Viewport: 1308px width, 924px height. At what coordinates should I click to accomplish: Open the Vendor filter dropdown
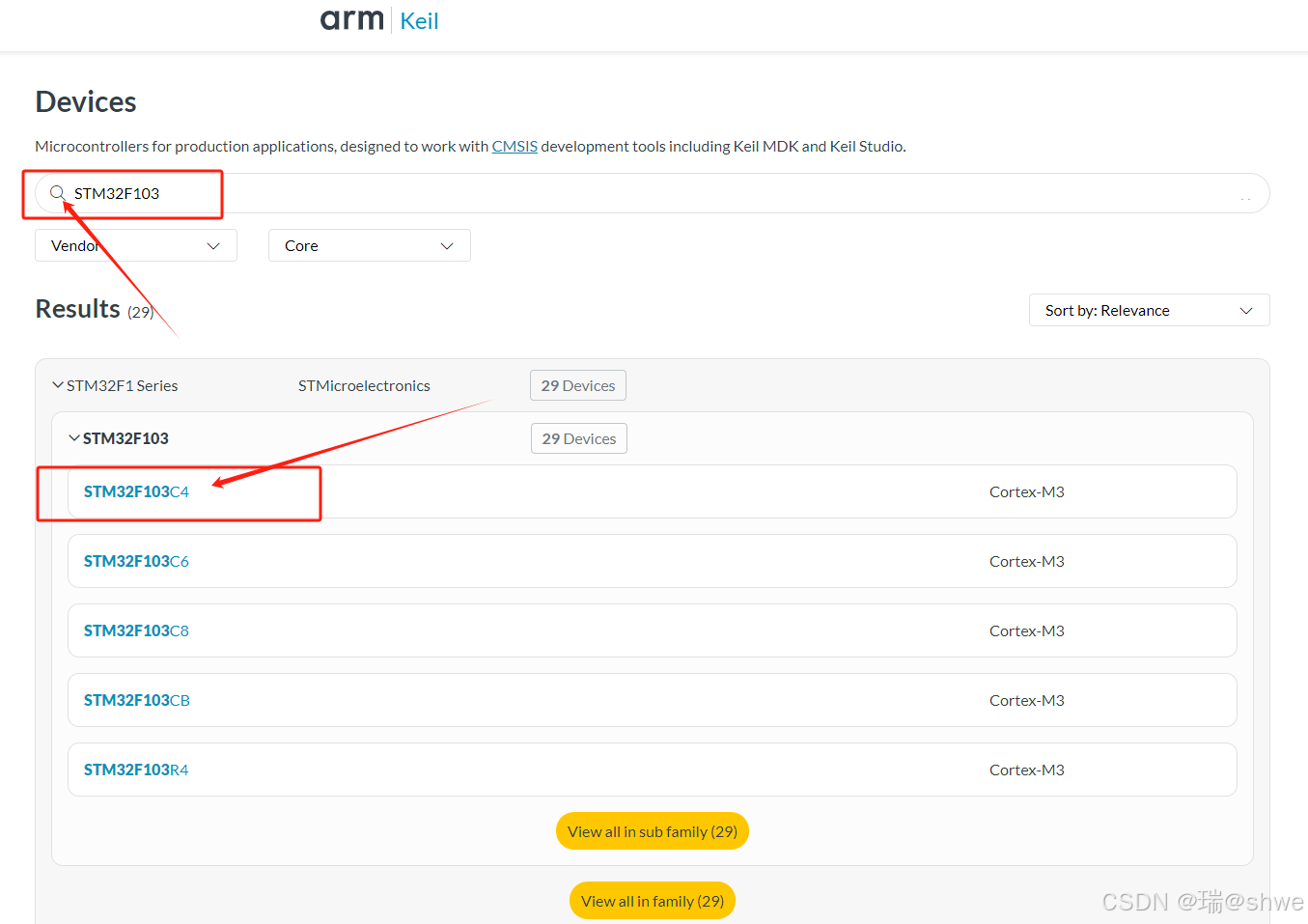(136, 245)
